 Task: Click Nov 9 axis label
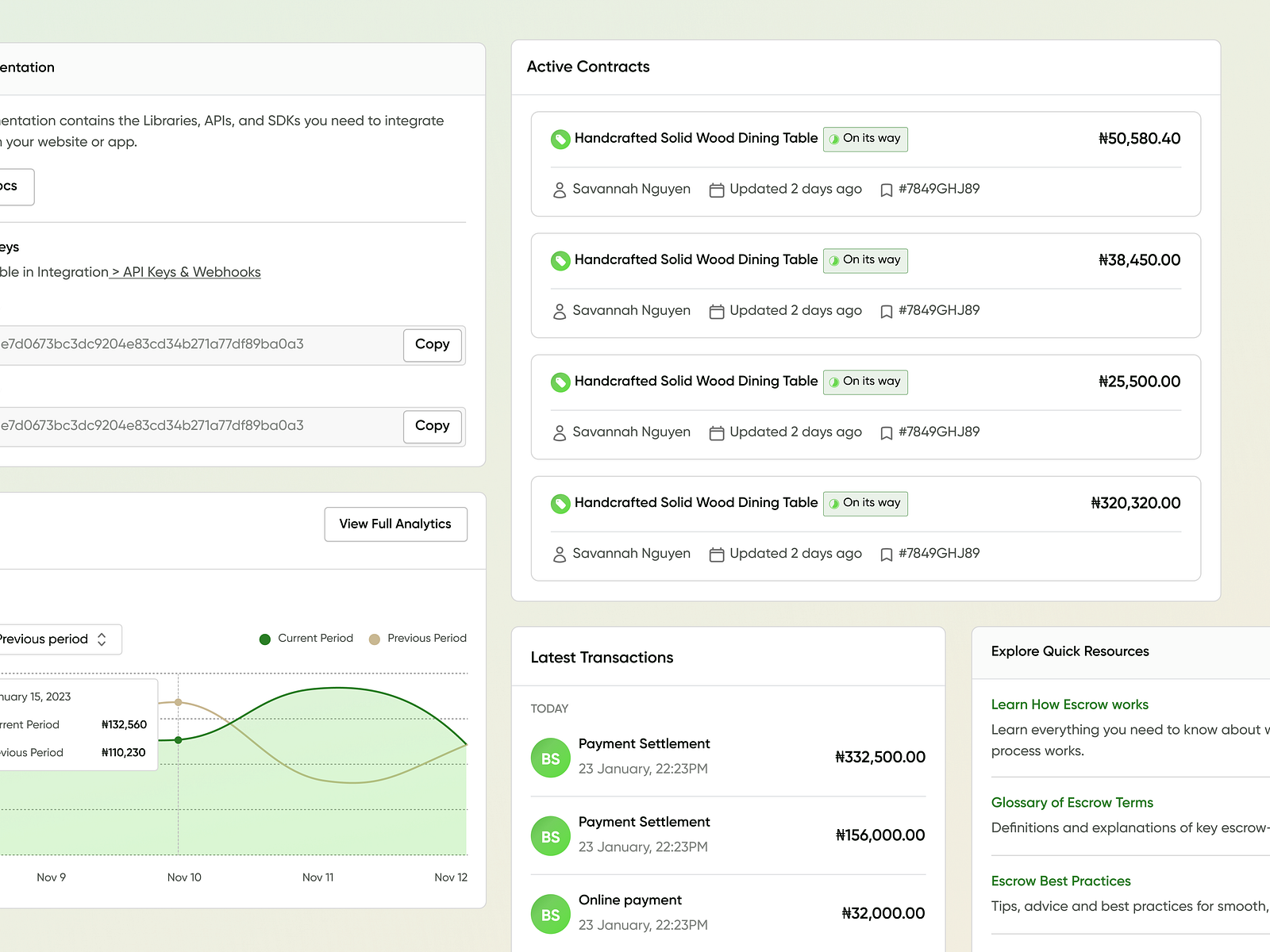click(x=52, y=877)
